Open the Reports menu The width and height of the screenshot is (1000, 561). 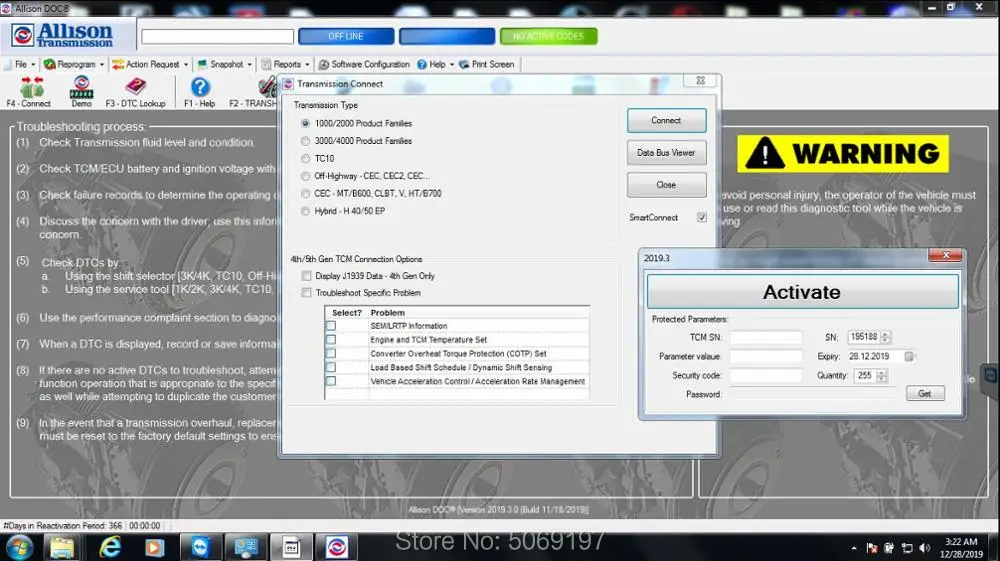click(x=287, y=64)
